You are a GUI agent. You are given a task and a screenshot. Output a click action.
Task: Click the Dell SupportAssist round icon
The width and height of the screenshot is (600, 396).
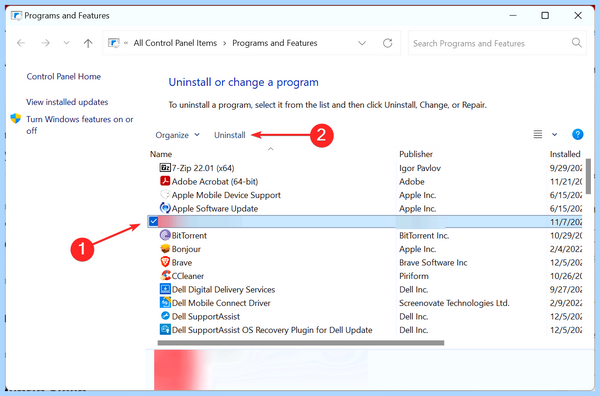click(165, 316)
